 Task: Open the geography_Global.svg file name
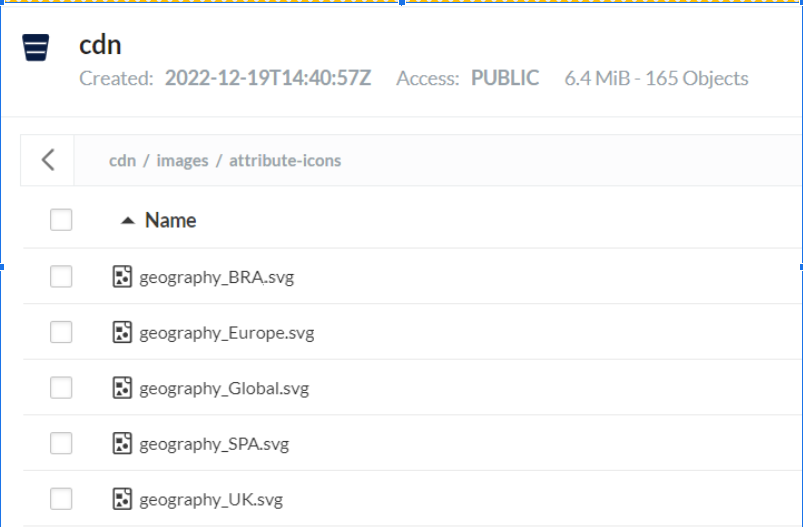coord(224,388)
